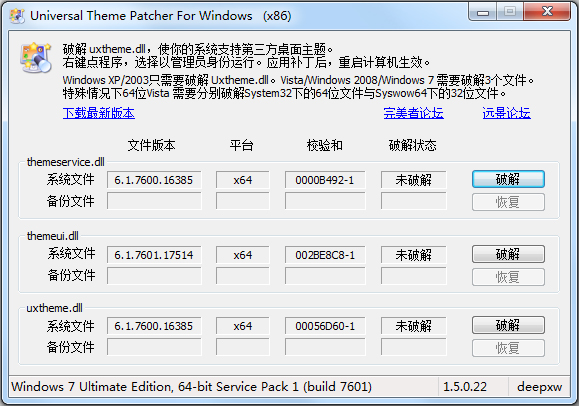Click empty backup checksum field for themeservice.dll

325,201
